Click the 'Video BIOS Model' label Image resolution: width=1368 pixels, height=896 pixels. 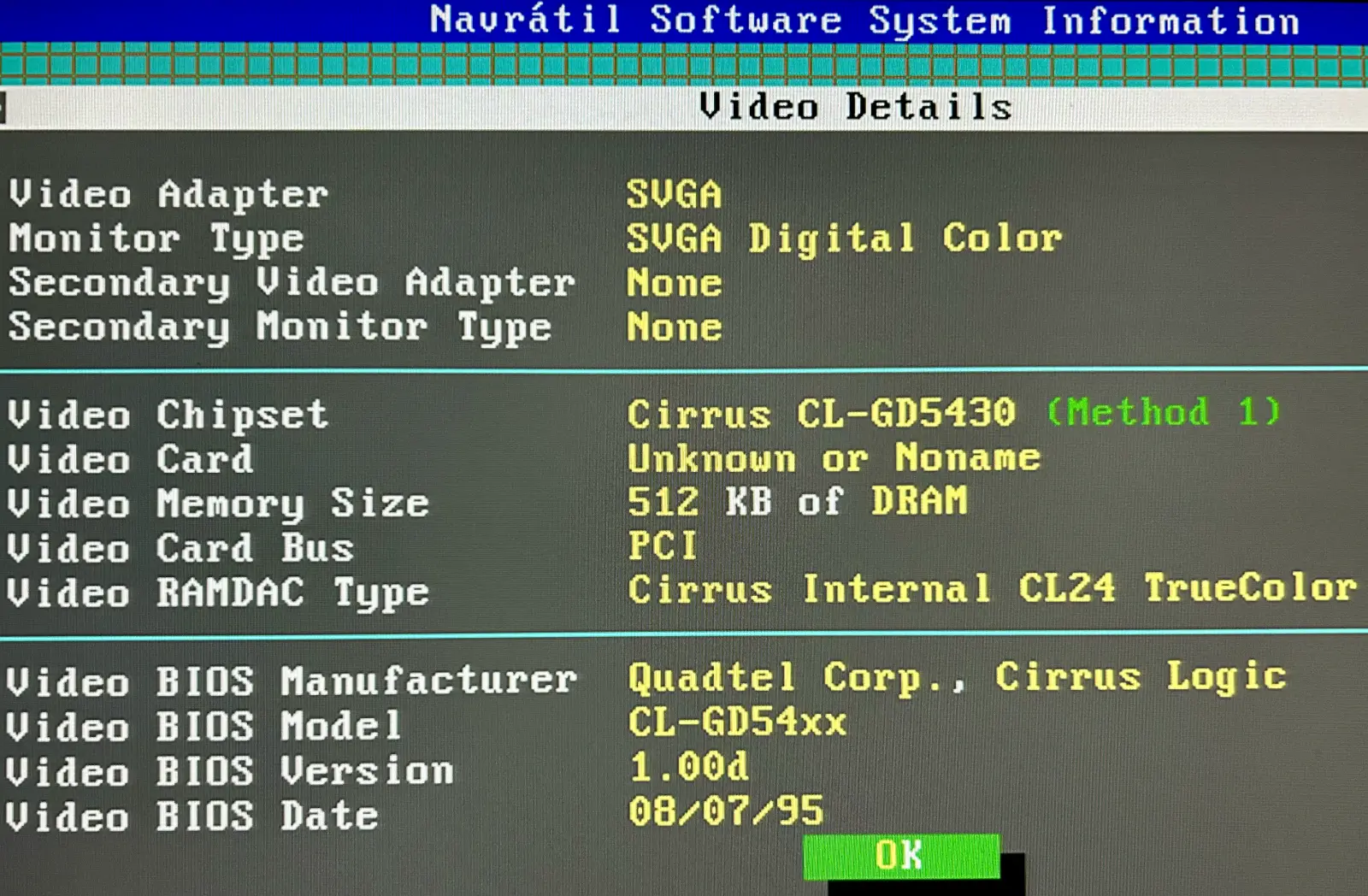point(203,727)
